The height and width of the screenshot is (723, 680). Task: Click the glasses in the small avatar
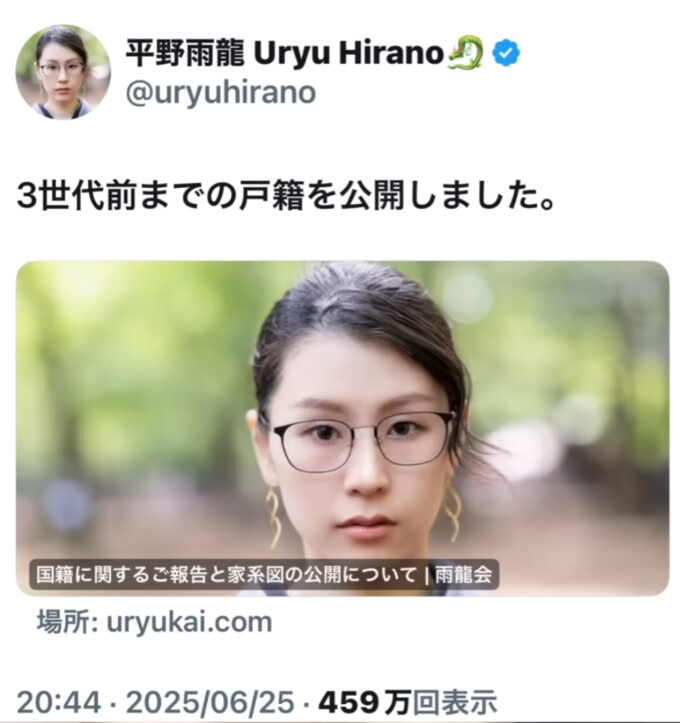tap(61, 69)
